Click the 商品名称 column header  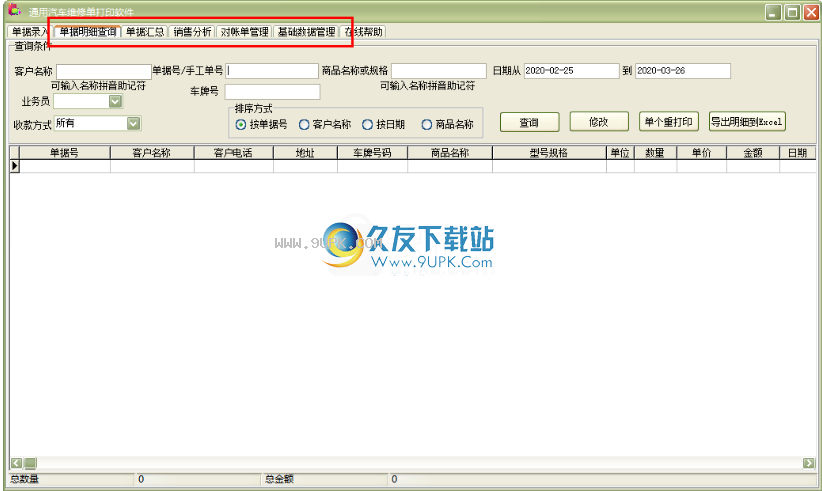[x=450, y=152]
